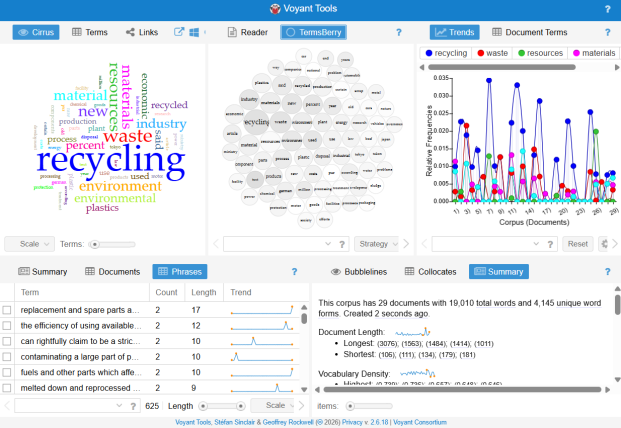This screenshot has width=621, height=428.
Task: Click the help icon in Trends panel header
Action: click(x=607, y=32)
